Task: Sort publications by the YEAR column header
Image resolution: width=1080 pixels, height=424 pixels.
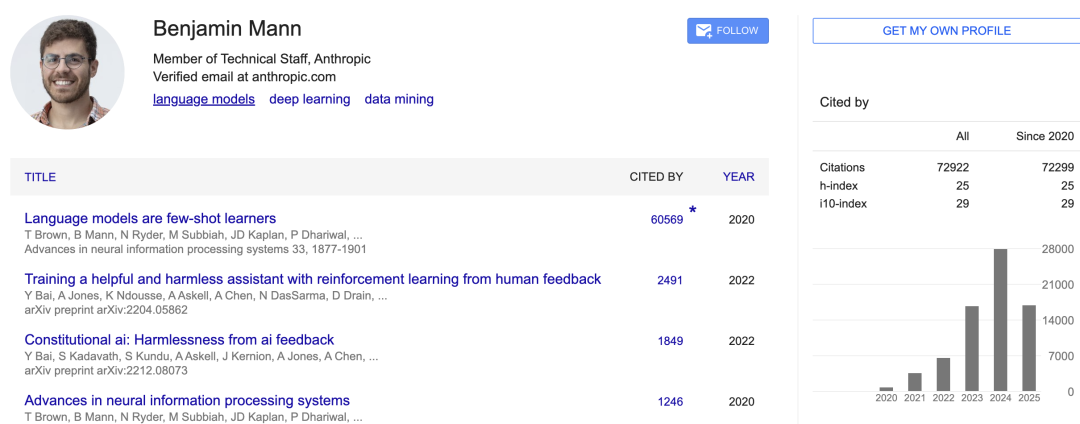Action: coord(738,177)
